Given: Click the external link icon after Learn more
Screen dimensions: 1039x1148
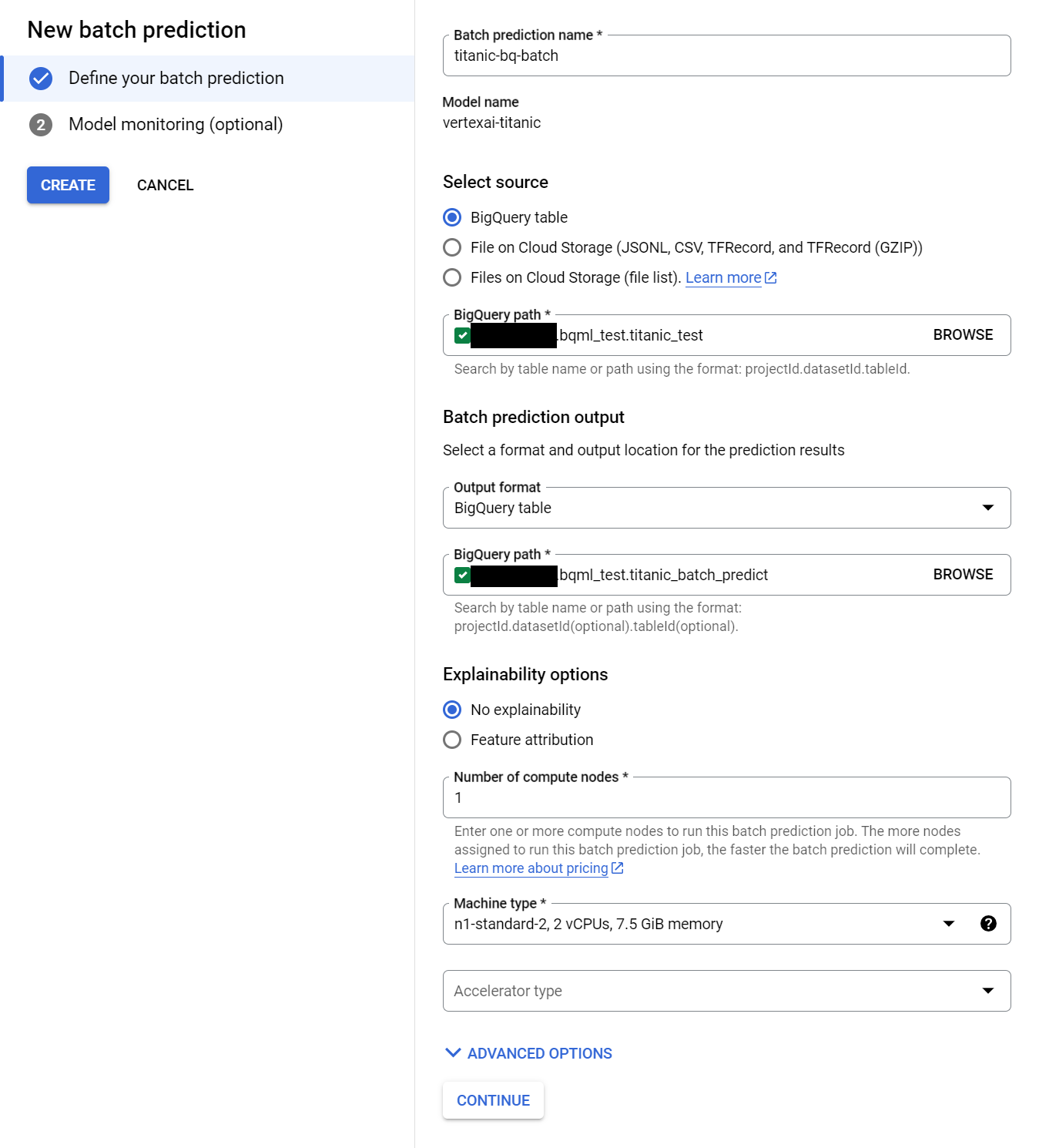Looking at the screenshot, I should (770, 277).
